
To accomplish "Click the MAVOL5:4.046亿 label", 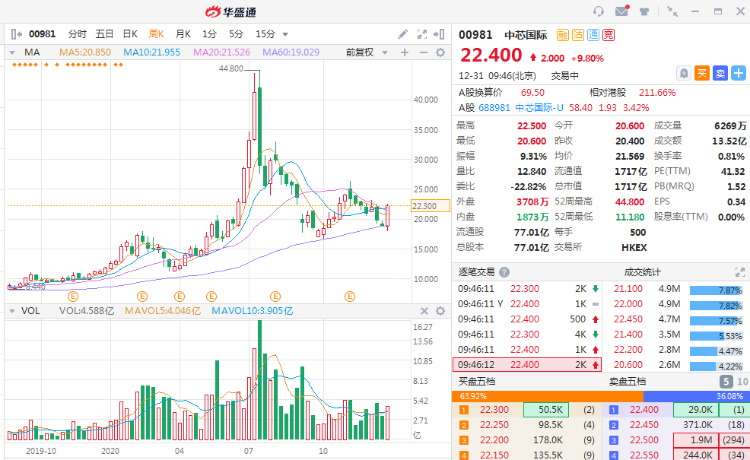I will [x=163, y=311].
